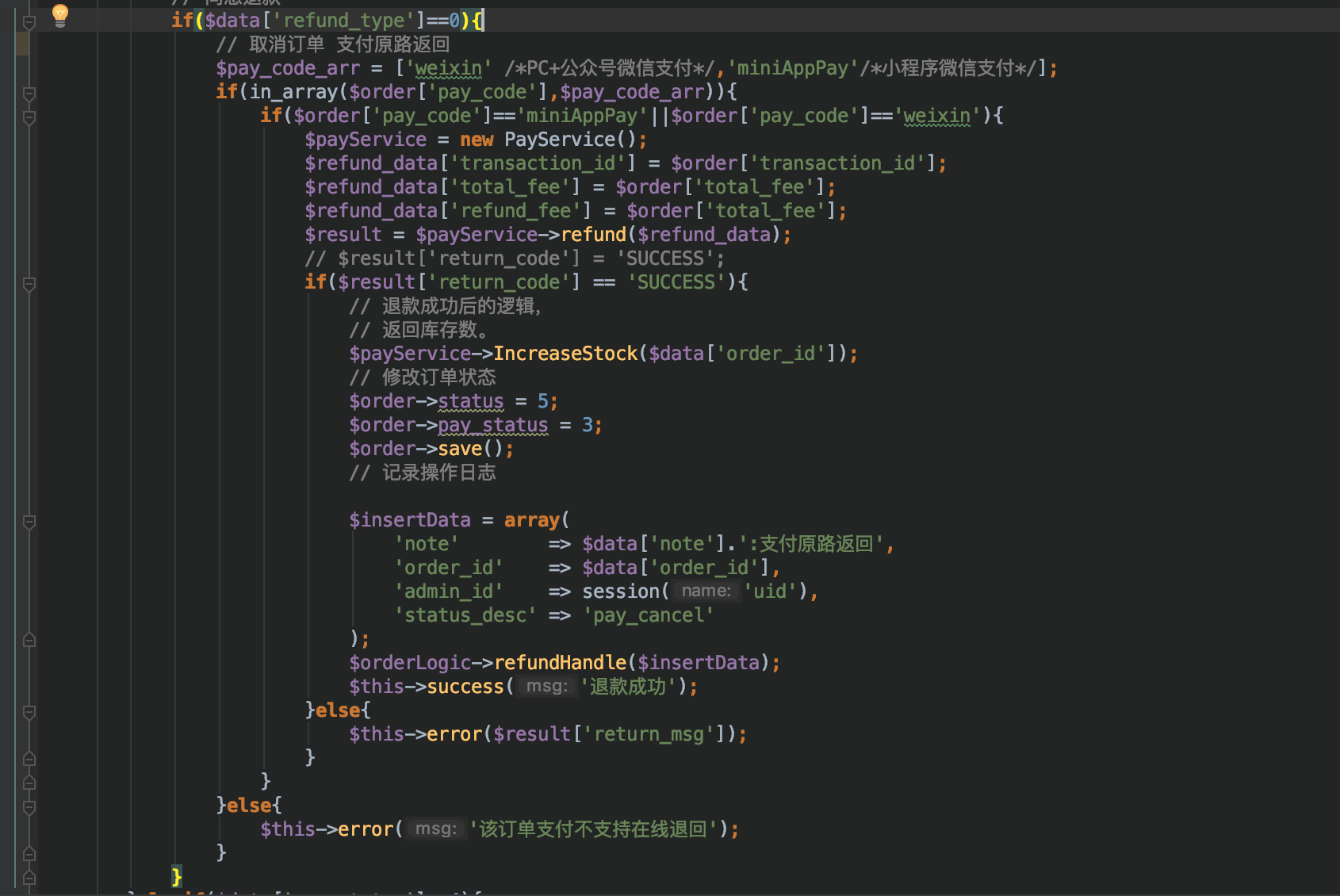Toggle fold end marker at array closing );
This screenshot has height=896, width=1340.
pos(29,639)
